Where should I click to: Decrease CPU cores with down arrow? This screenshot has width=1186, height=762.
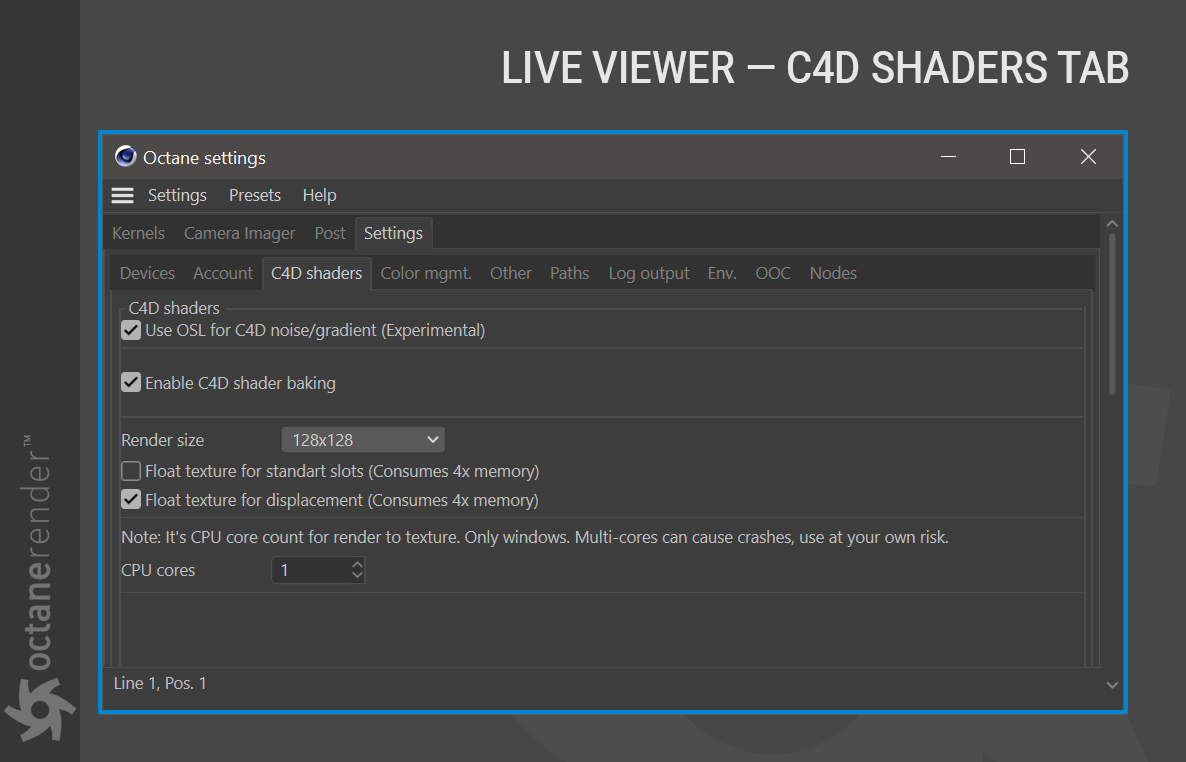pos(358,576)
